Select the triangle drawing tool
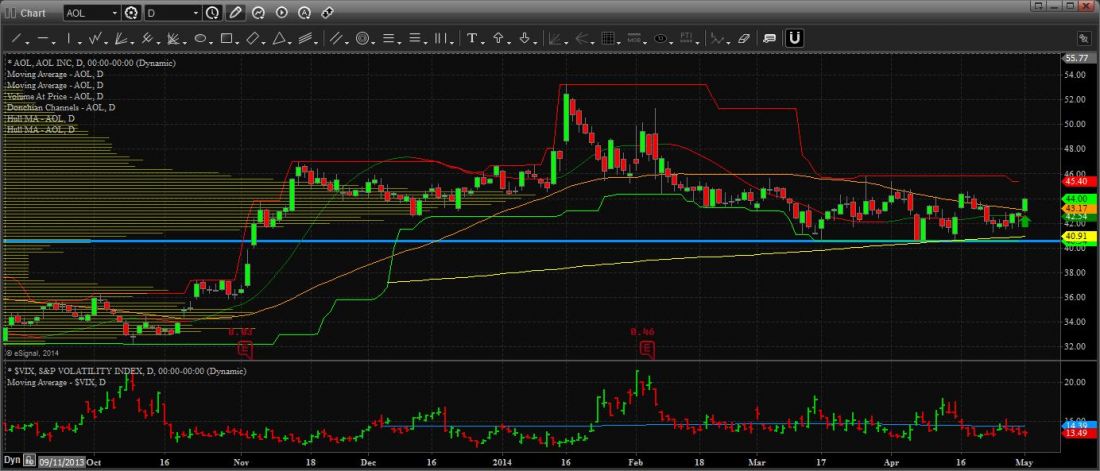The width and height of the screenshot is (1100, 471). tap(280, 39)
